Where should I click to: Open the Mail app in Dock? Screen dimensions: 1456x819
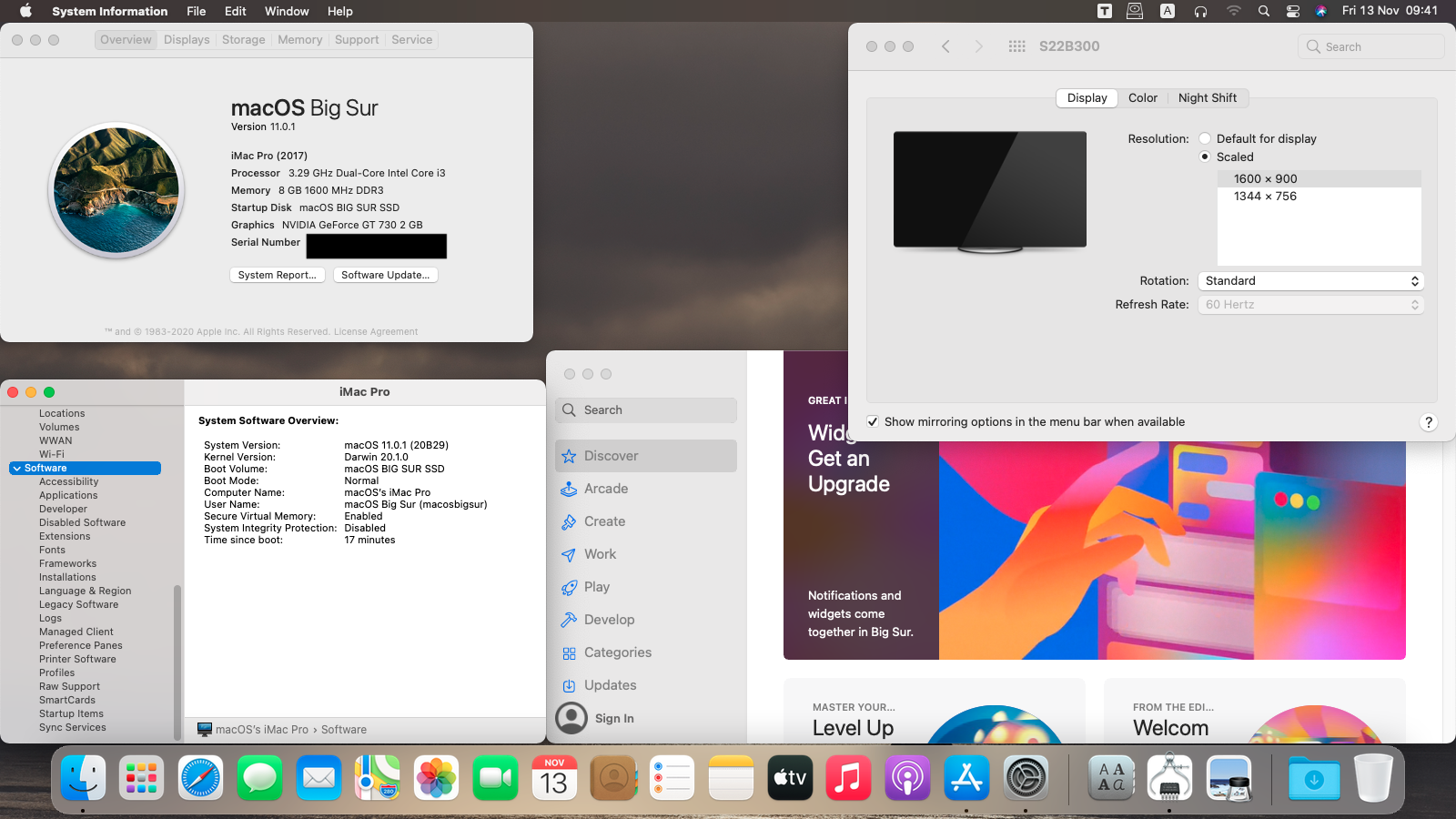[x=318, y=778]
